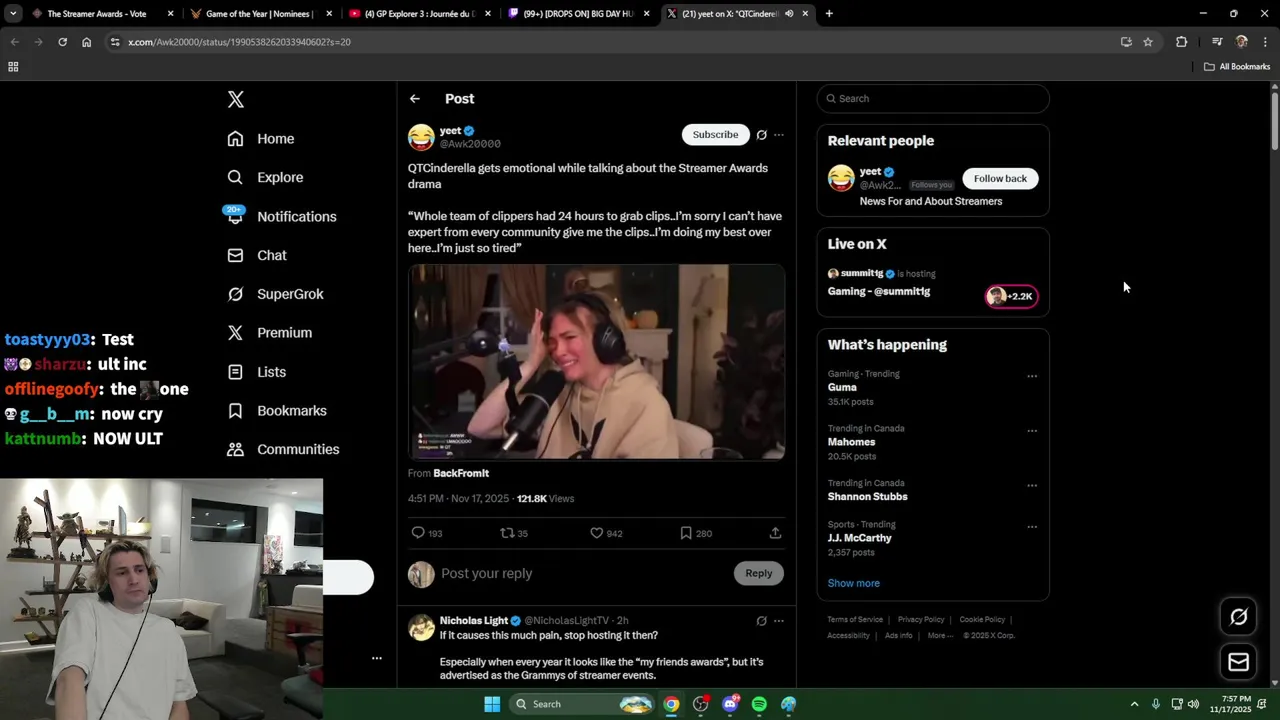Share the post via share icon
Viewport: 1280px width, 720px height.
click(x=775, y=533)
